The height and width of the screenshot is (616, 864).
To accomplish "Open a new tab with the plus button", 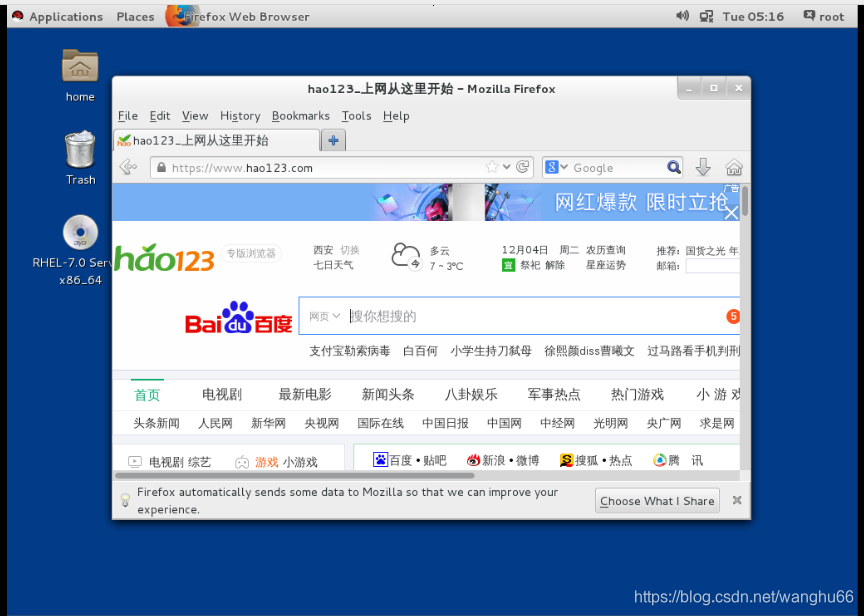I will click(x=333, y=141).
